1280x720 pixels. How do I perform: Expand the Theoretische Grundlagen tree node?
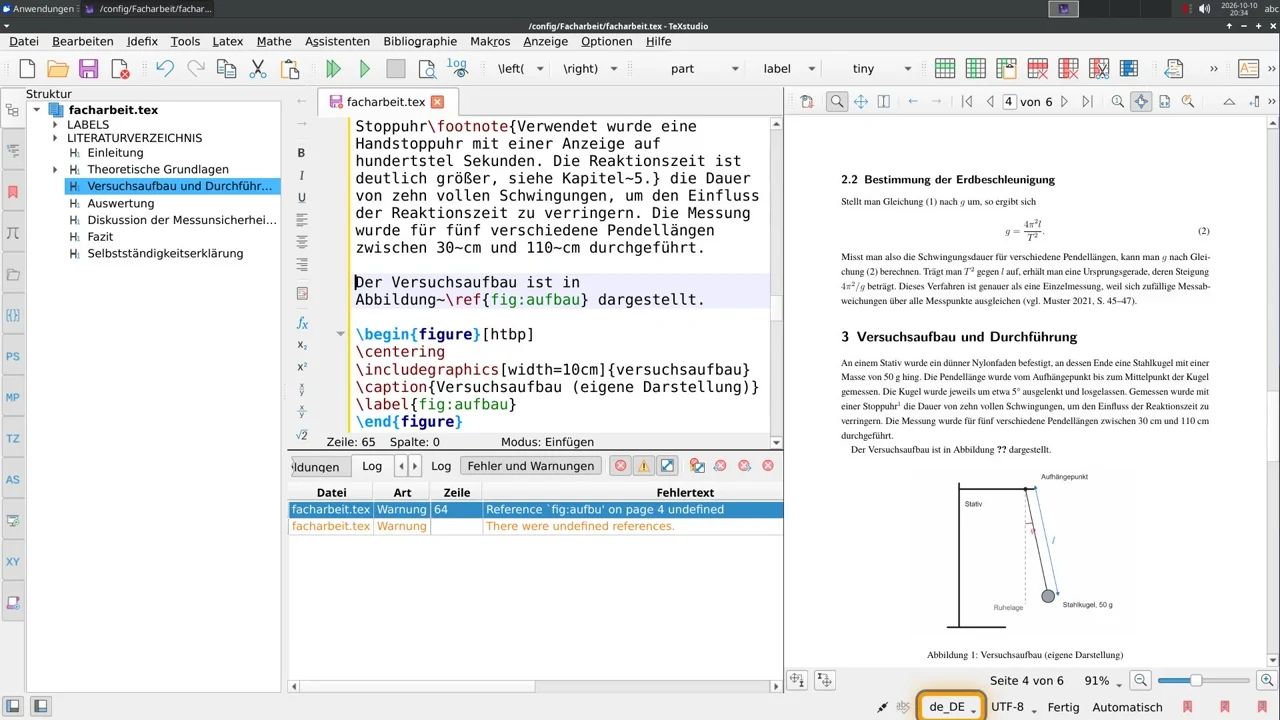55,170
